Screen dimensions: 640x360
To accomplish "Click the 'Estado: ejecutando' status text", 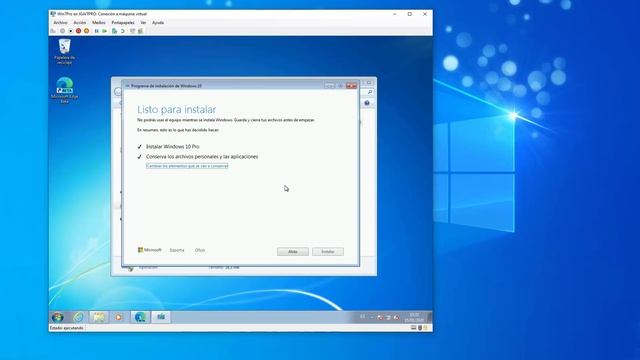I will coord(67,328).
